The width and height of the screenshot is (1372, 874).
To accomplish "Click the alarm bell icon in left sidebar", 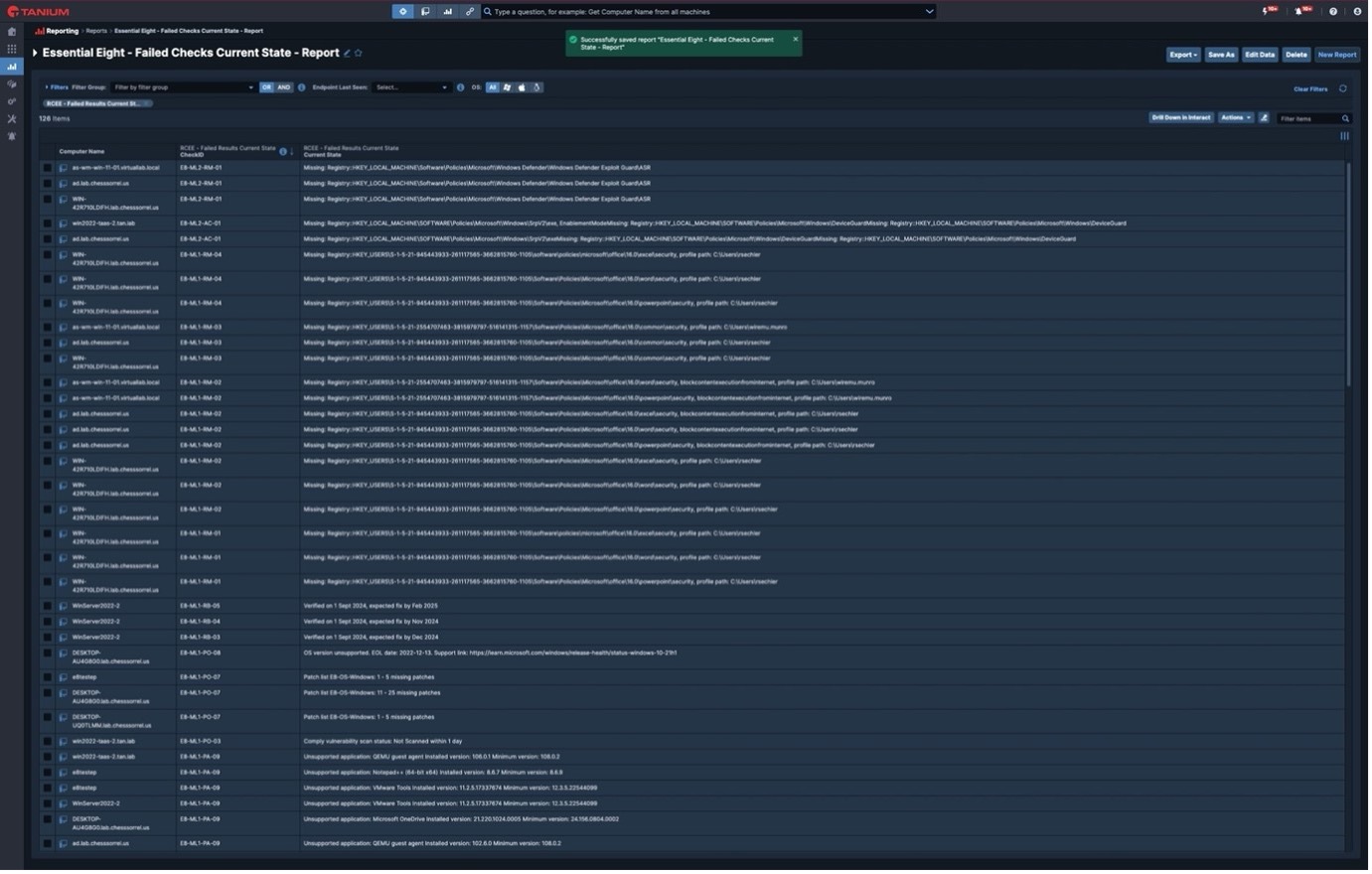I will pos(12,136).
